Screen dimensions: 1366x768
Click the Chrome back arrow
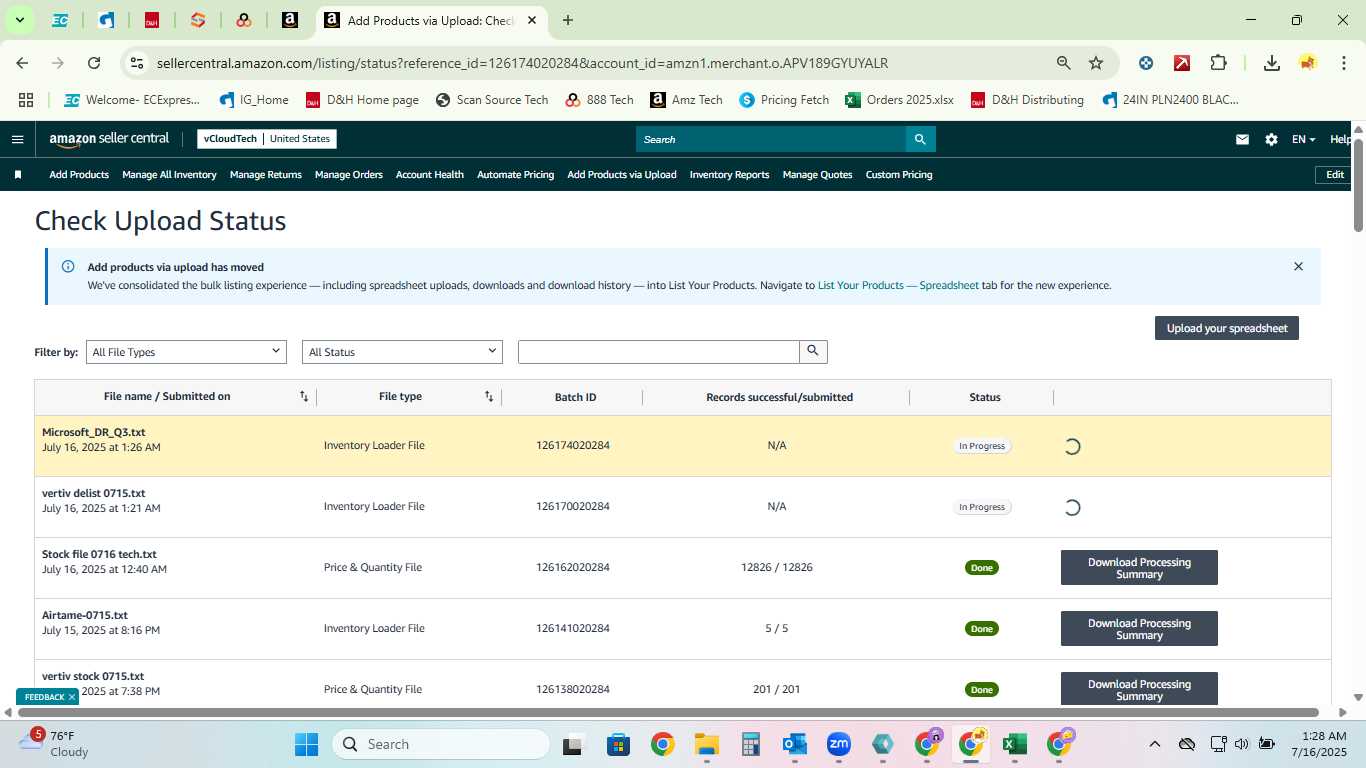[x=22, y=63]
